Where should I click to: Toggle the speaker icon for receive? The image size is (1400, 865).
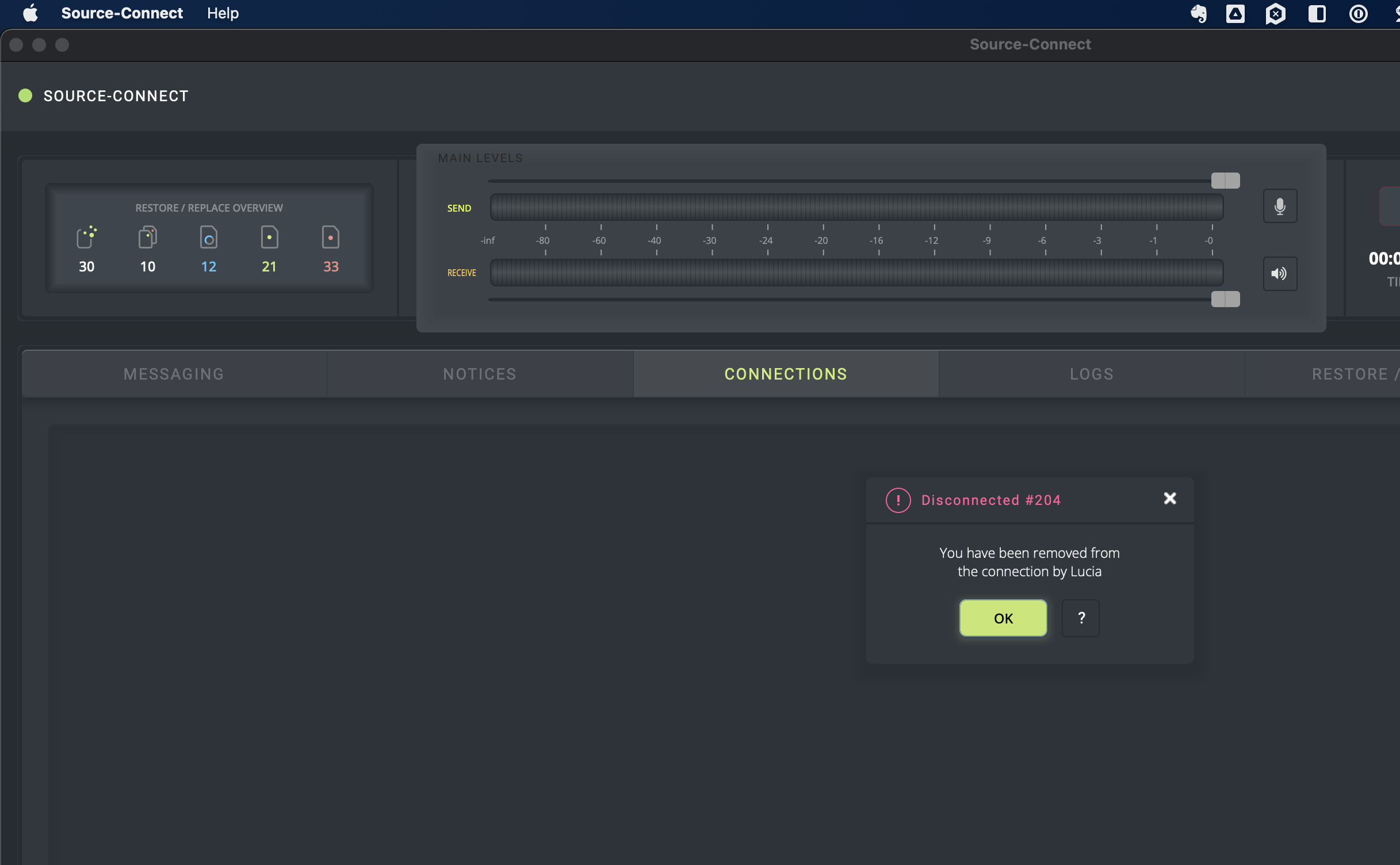tap(1279, 274)
